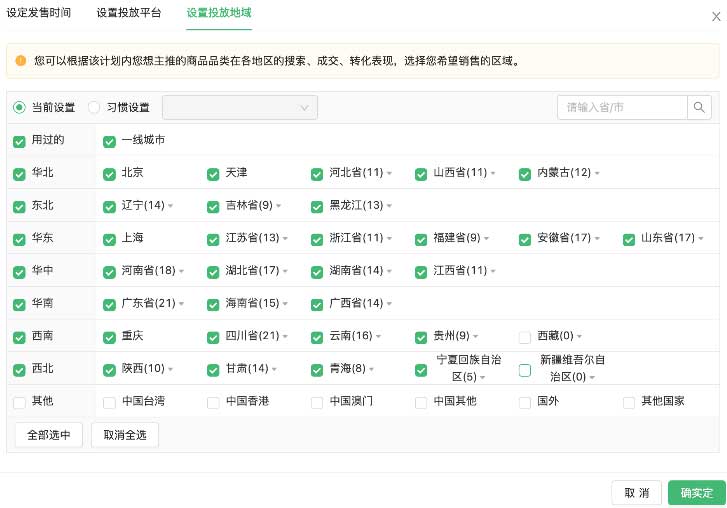Check the 中国台湾 checkbox
This screenshot has width=727, height=508.
[109, 403]
